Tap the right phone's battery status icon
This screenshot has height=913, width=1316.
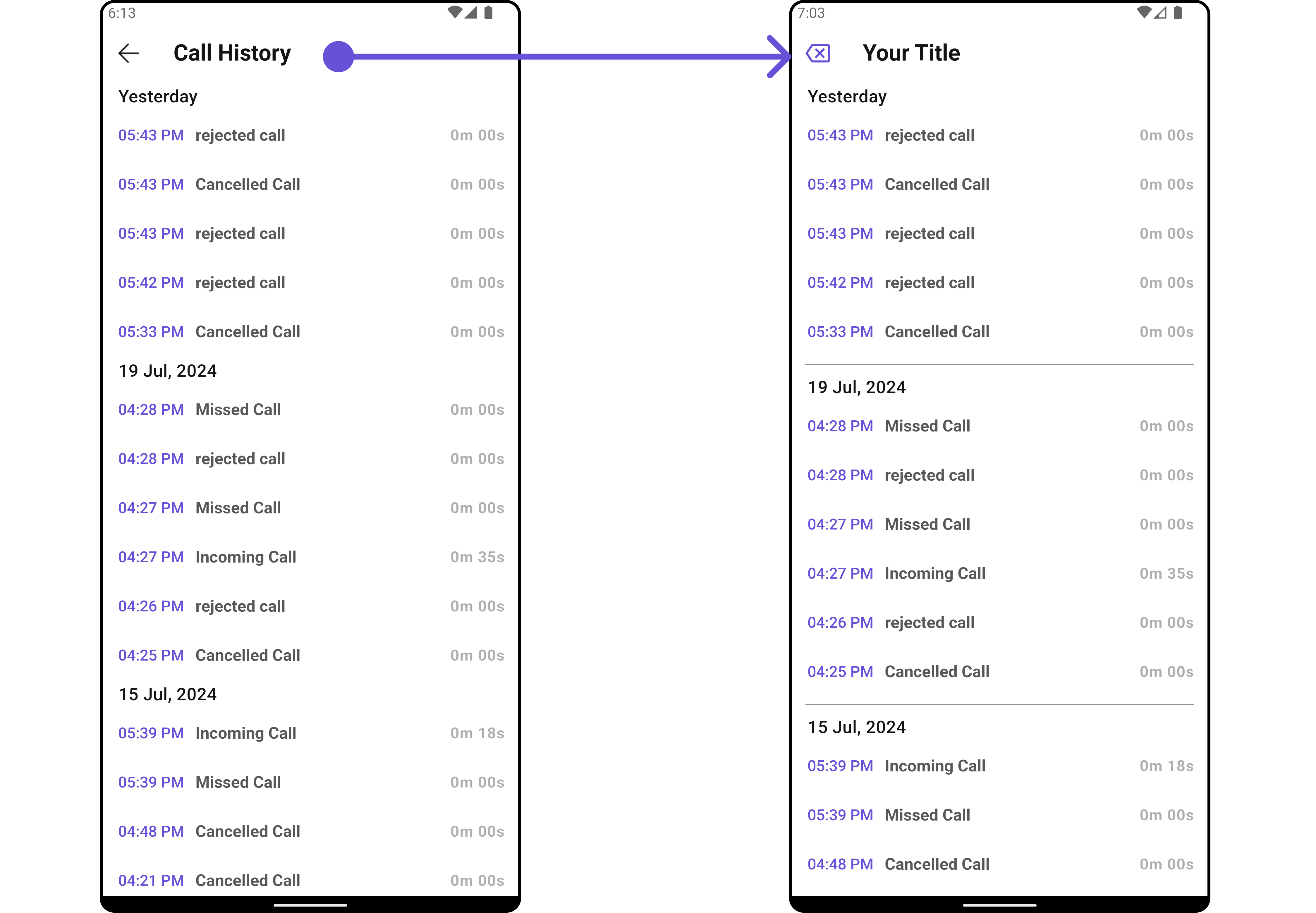1178,13
